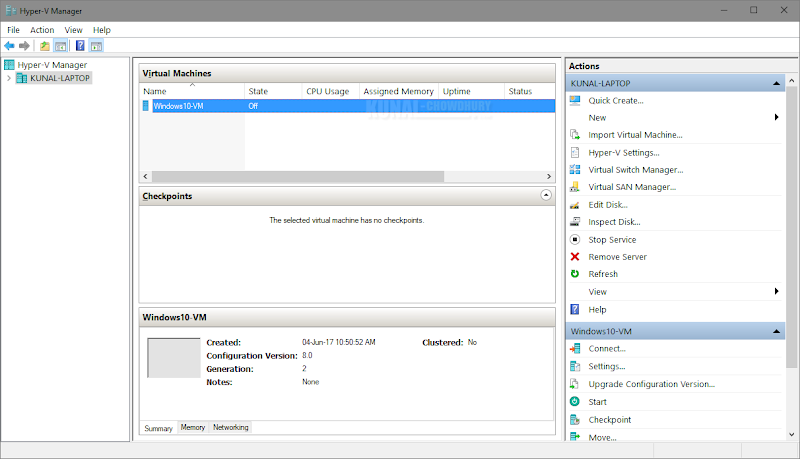Viewport: 800px width, 459px height.
Task: Click the Virtual Switch Manager icon
Action: click(x=575, y=169)
